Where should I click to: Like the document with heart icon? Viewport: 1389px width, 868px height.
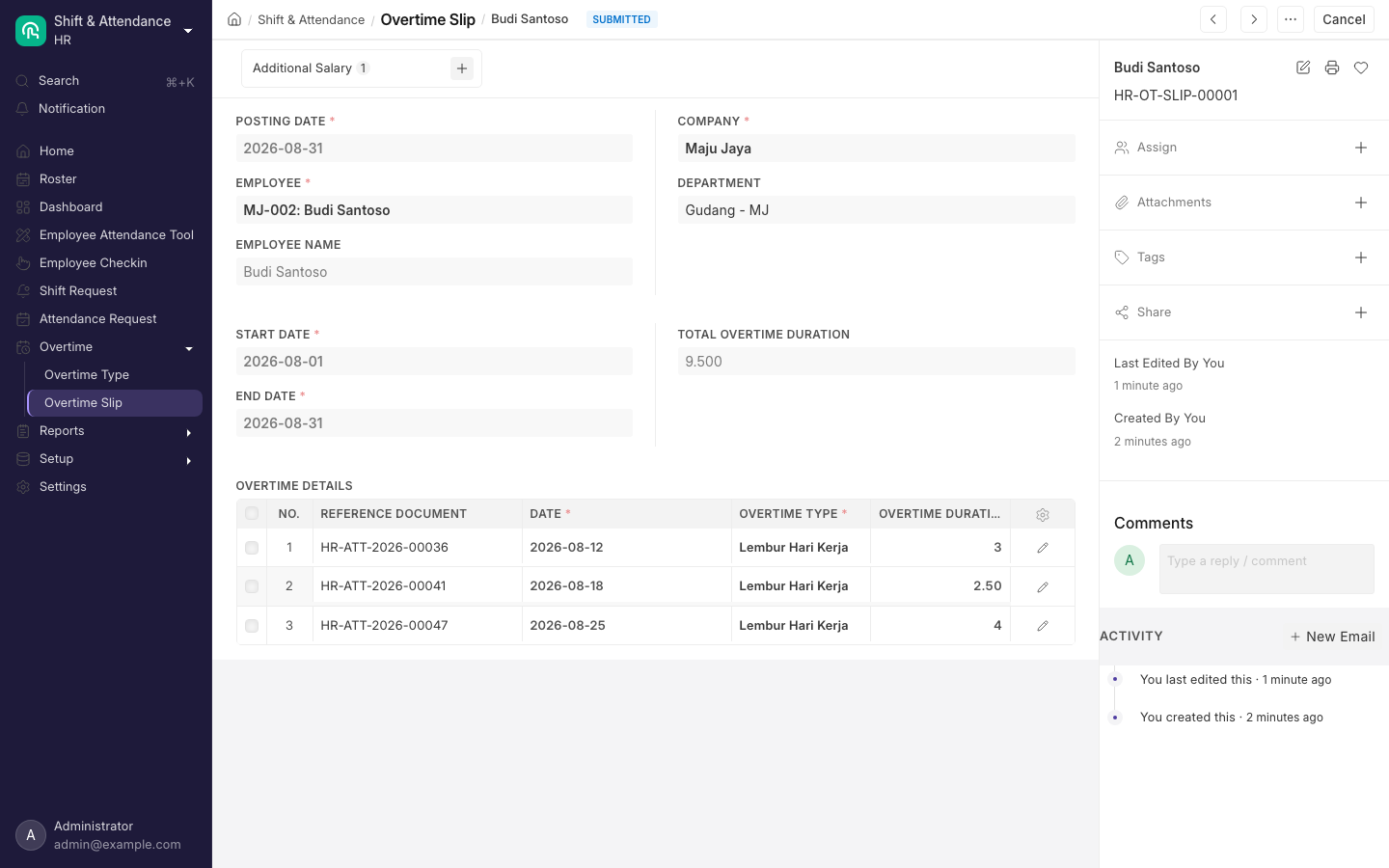1361,68
